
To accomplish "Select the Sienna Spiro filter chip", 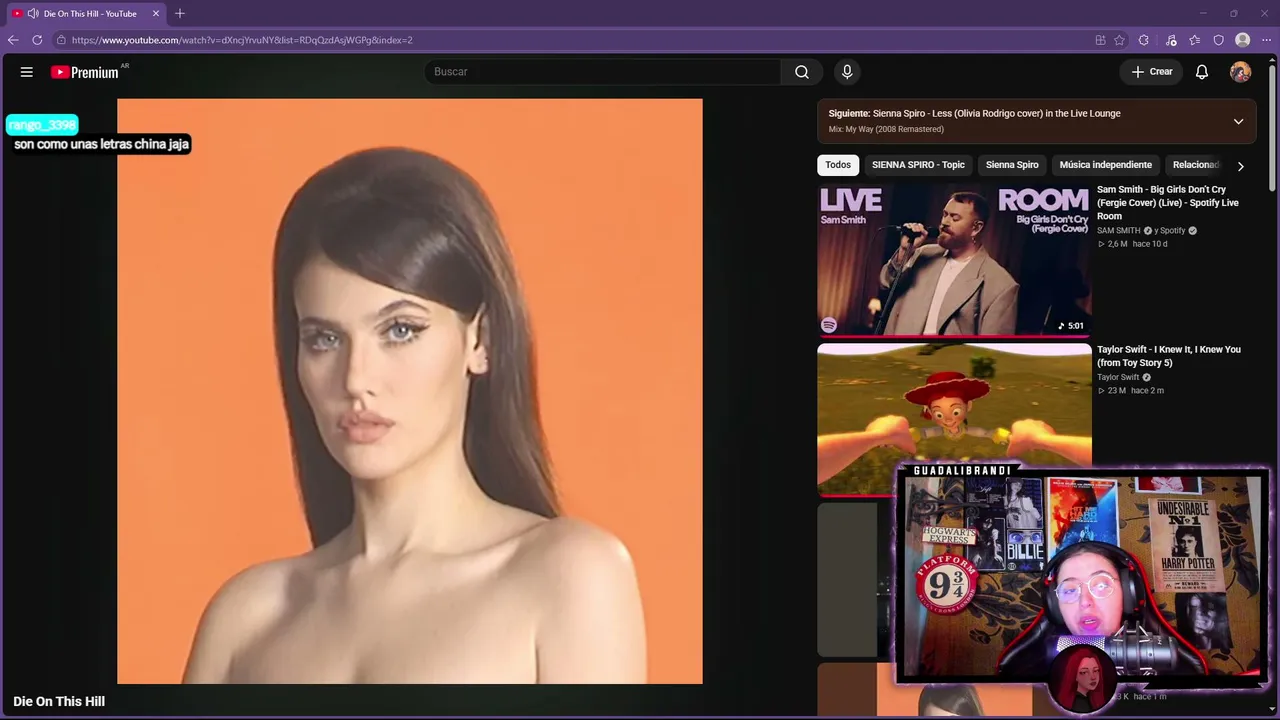I will click(x=1012, y=165).
